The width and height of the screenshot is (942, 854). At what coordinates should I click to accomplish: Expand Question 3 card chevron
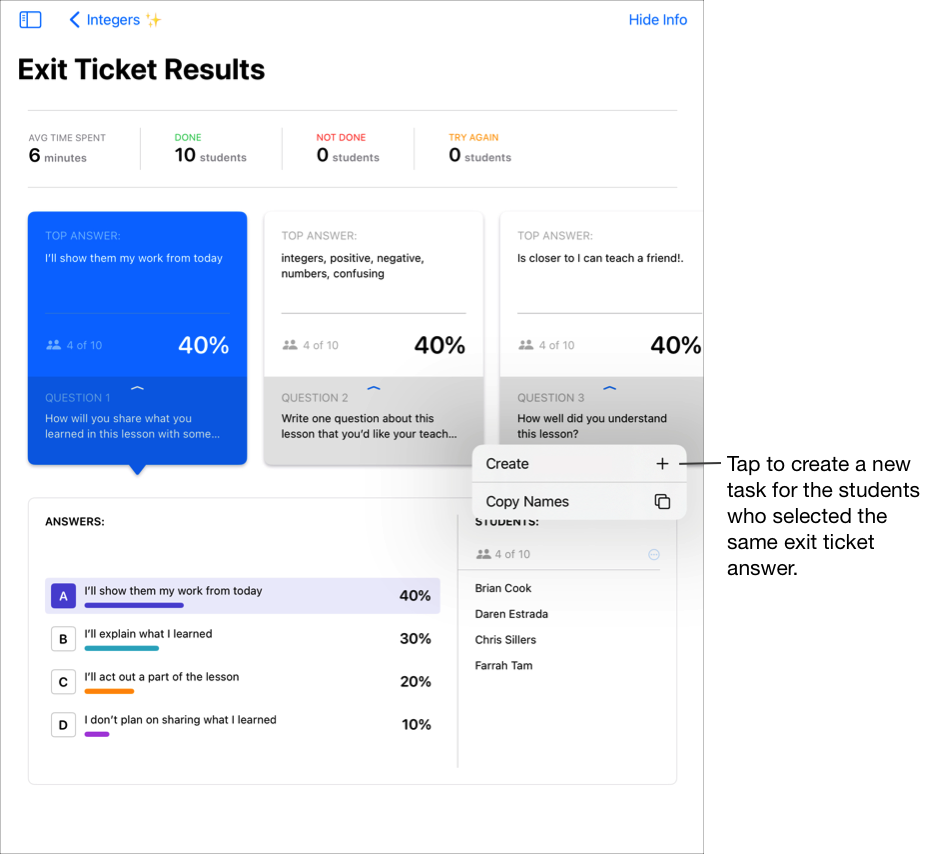610,388
